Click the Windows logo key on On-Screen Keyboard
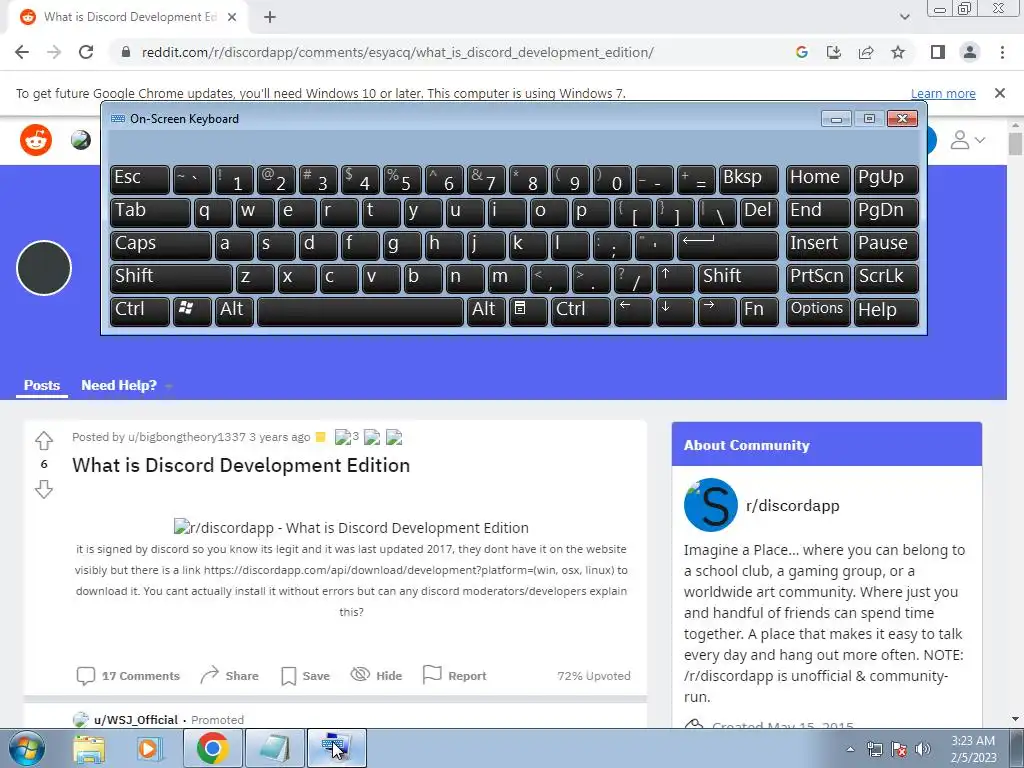Screen dimensions: 1024x768 coord(192,312)
